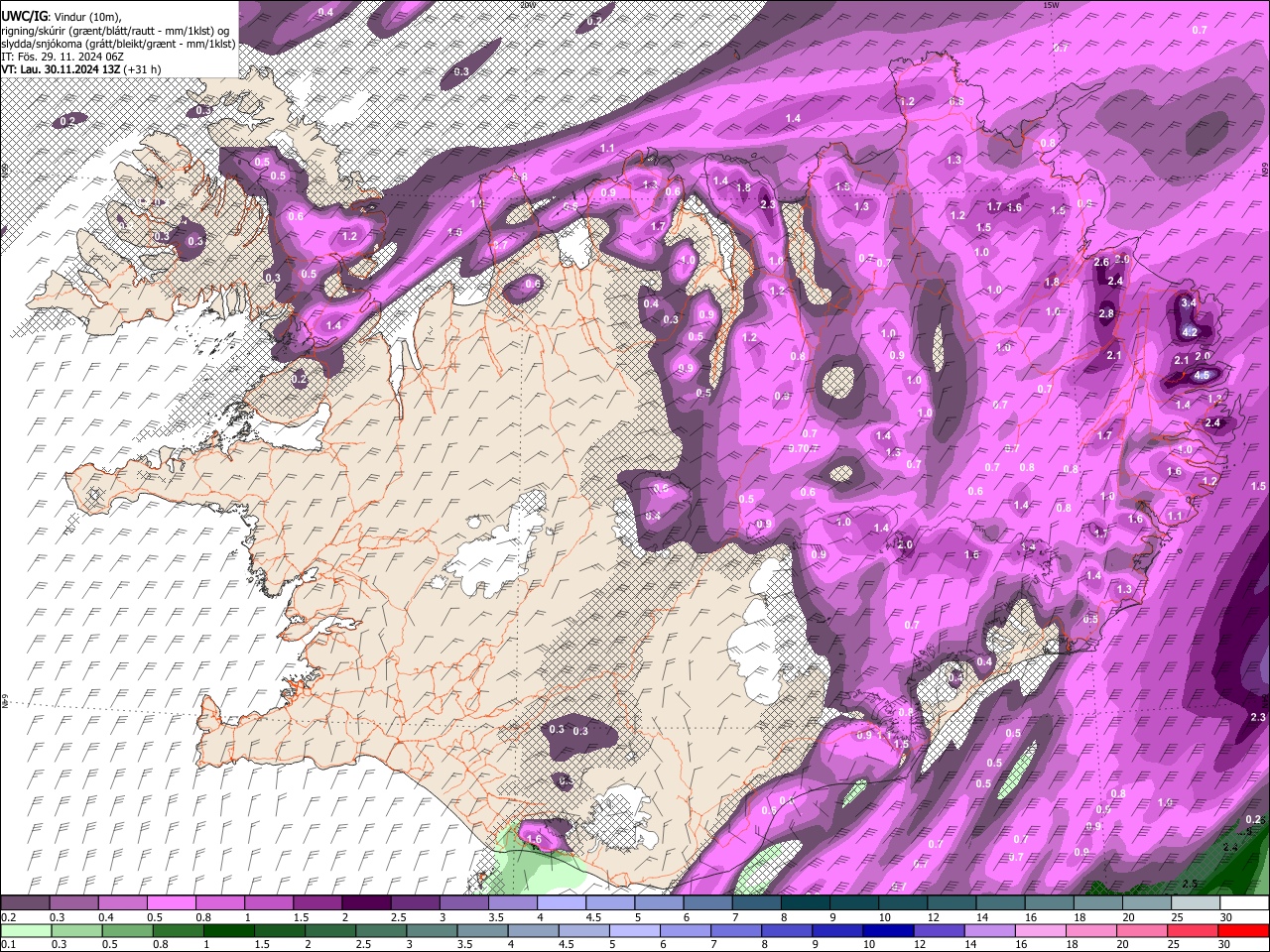This screenshot has width=1270, height=952.
Task: Select the '10' label in the upper legend row
Action: point(885,917)
